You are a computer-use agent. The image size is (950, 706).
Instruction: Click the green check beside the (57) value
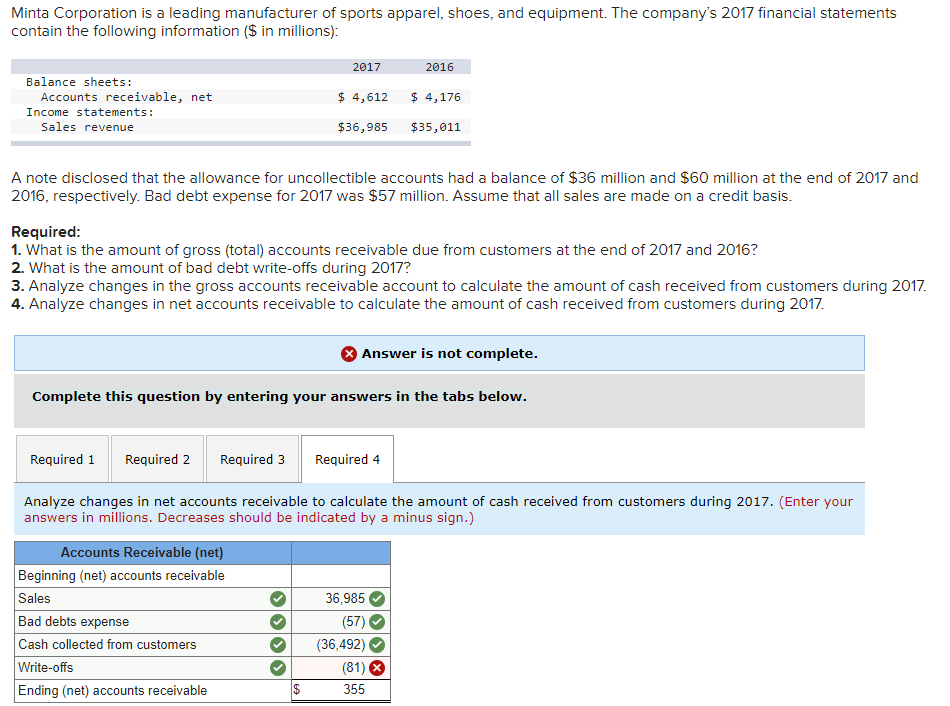(x=377, y=622)
